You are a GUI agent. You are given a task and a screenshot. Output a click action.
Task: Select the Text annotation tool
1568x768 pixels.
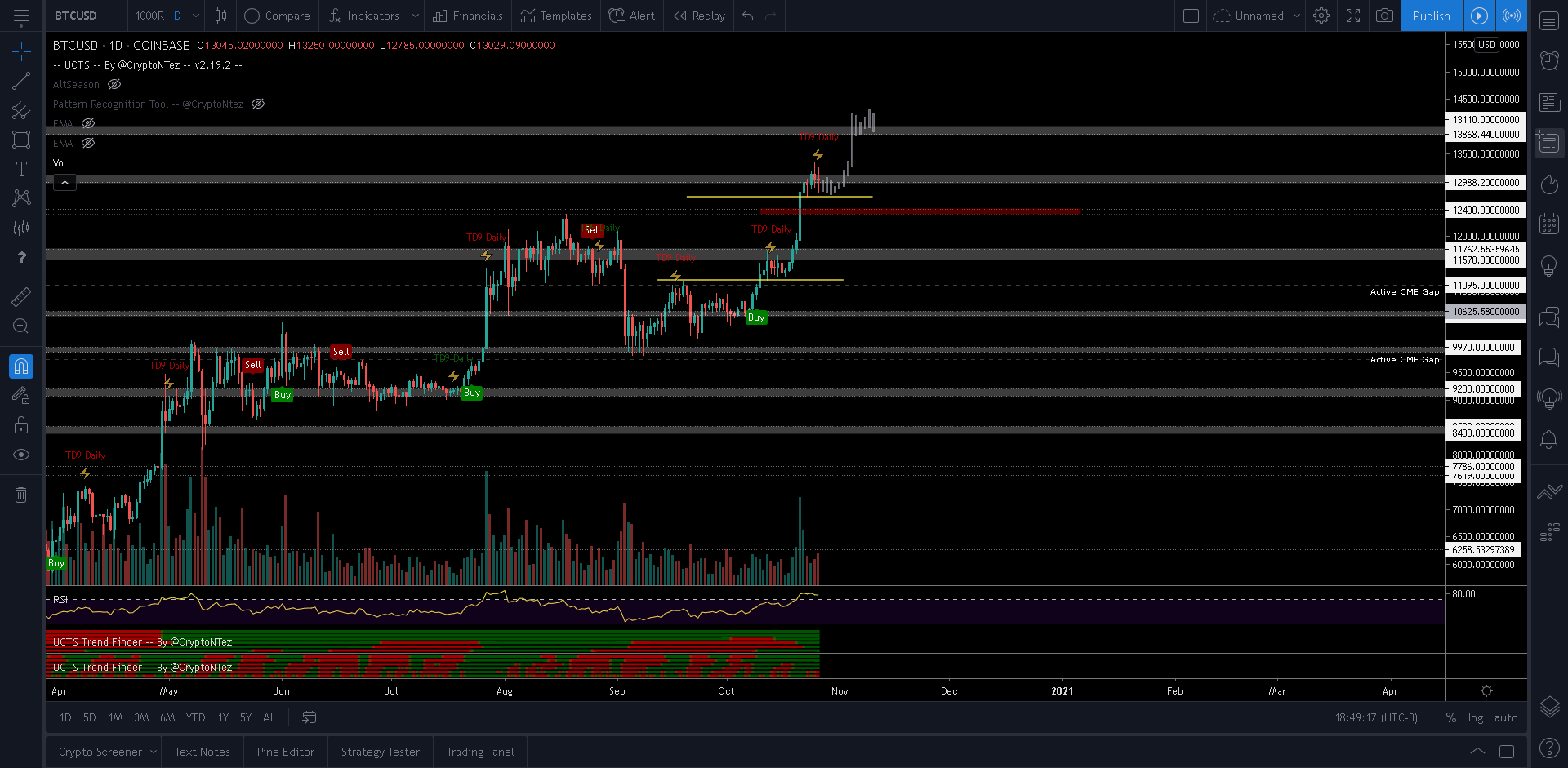(x=21, y=169)
